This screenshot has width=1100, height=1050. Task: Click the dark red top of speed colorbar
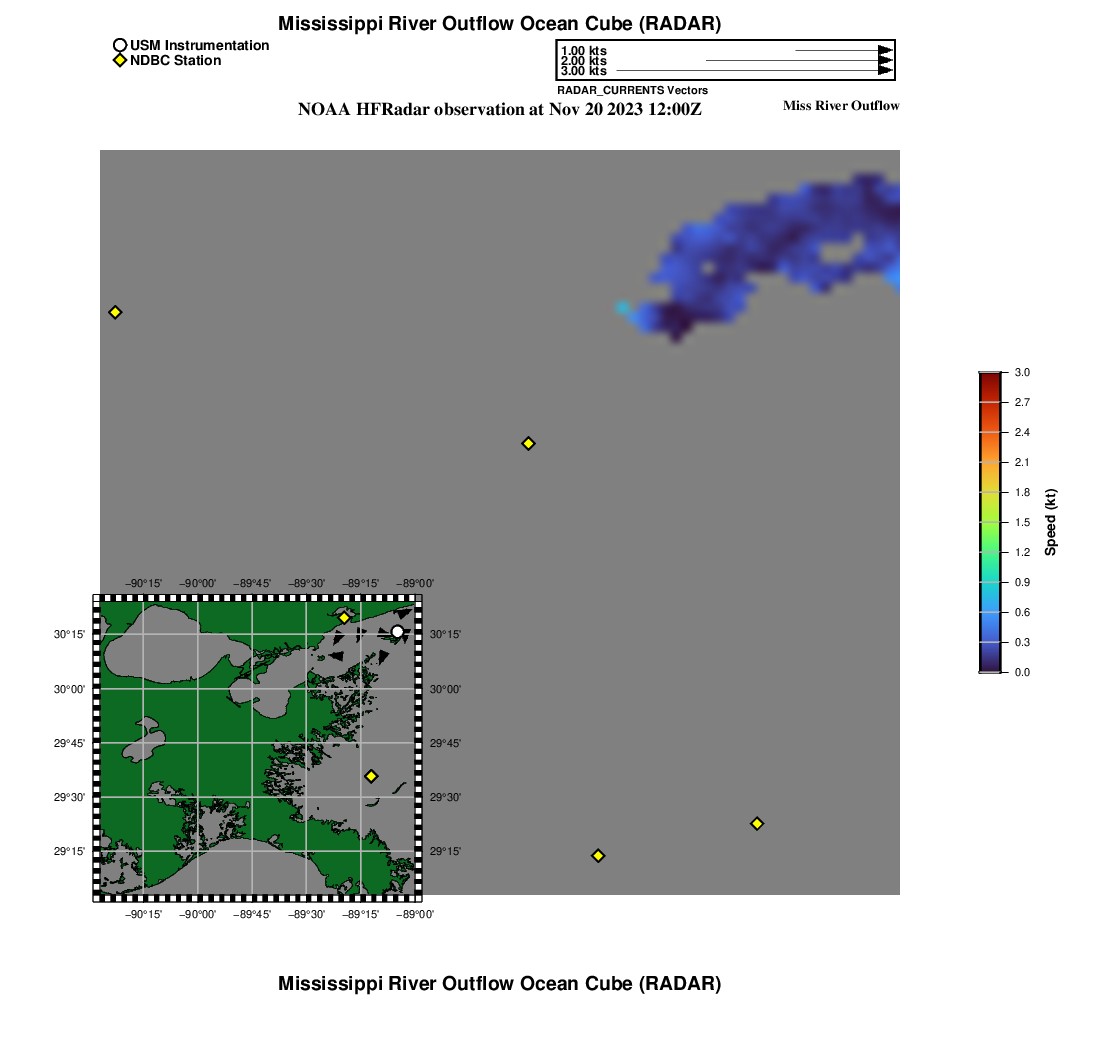click(x=989, y=376)
